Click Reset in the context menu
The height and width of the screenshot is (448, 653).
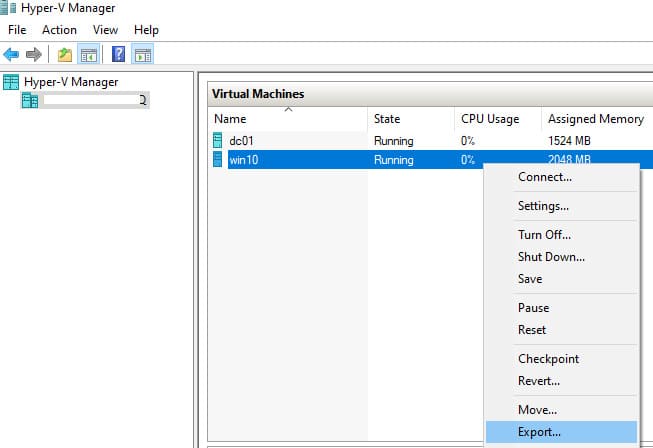[561, 330]
